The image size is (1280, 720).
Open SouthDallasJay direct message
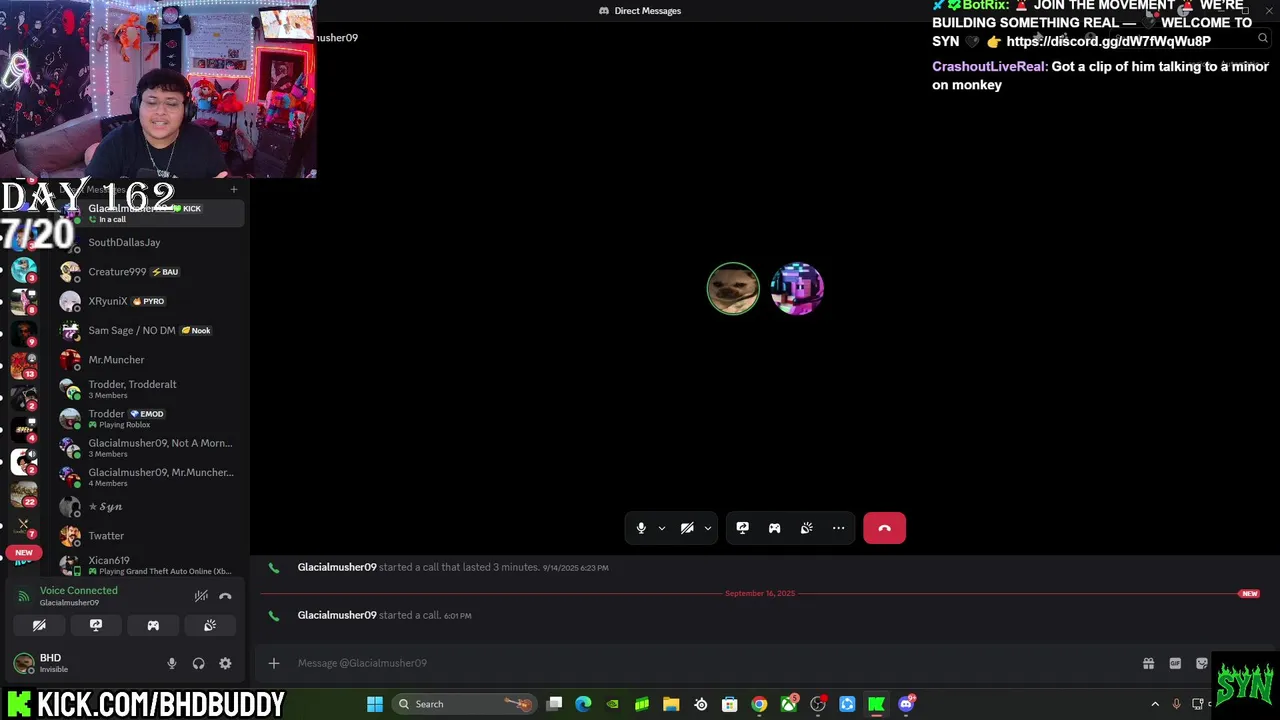point(150,242)
